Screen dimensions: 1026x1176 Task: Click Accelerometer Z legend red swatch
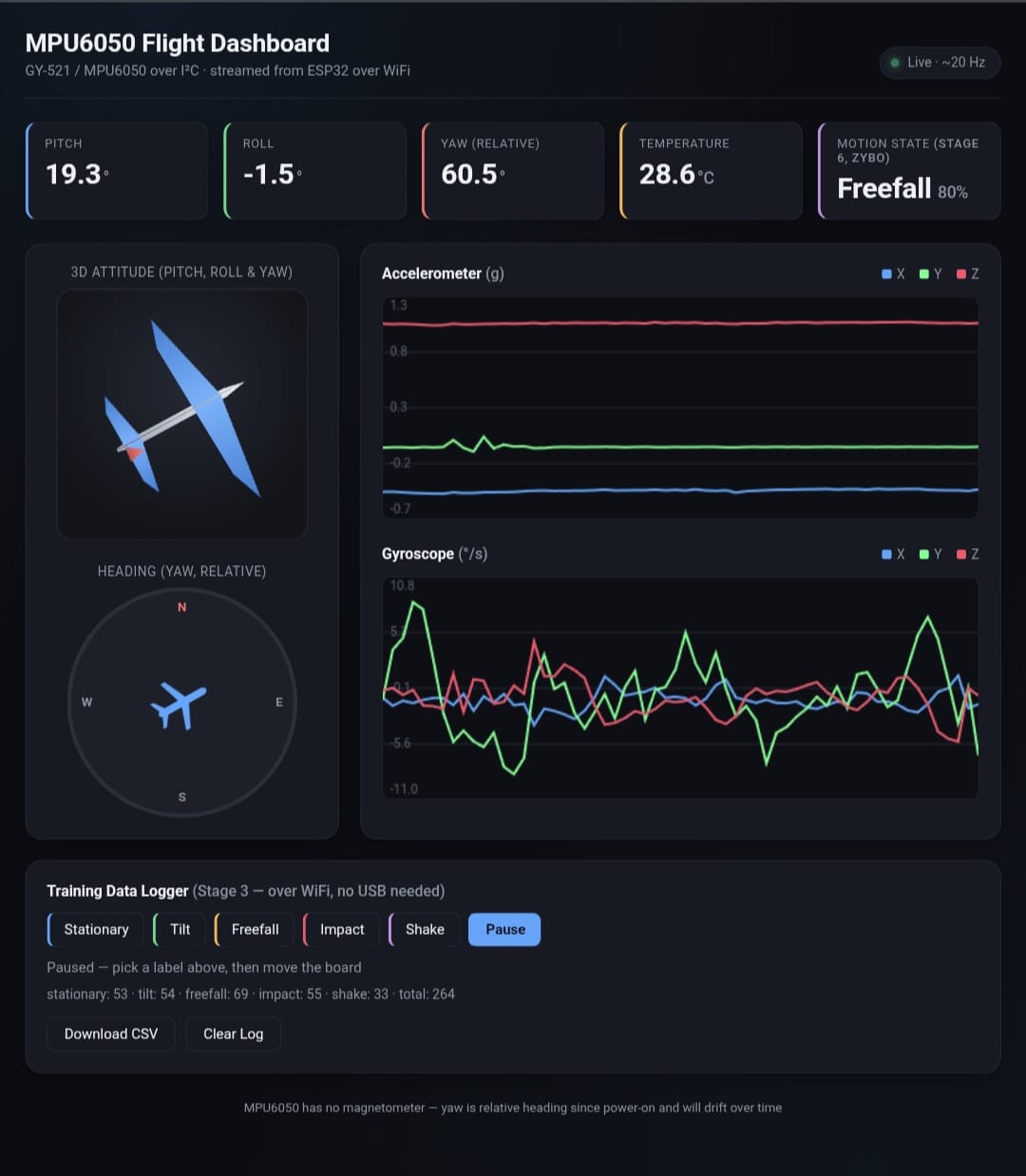tap(961, 274)
